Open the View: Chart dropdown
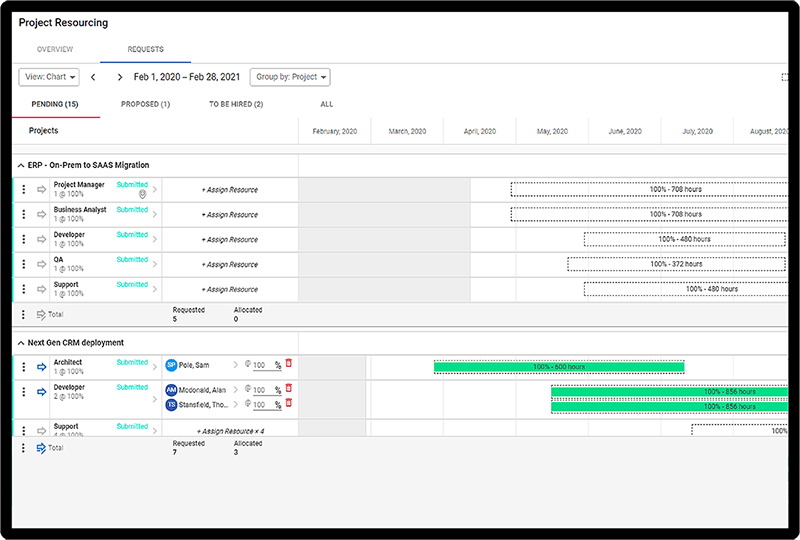The width and height of the screenshot is (800, 540). (x=49, y=77)
